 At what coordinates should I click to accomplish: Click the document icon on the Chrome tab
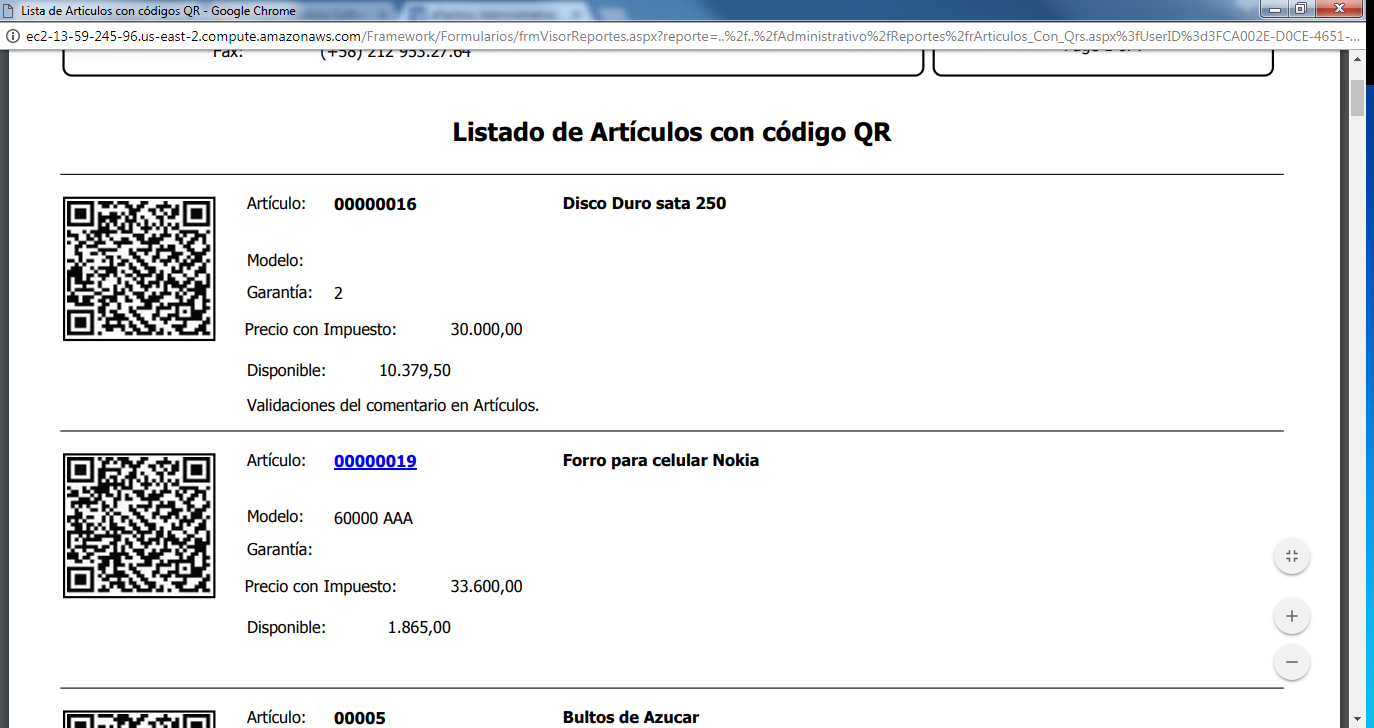tap(10, 11)
